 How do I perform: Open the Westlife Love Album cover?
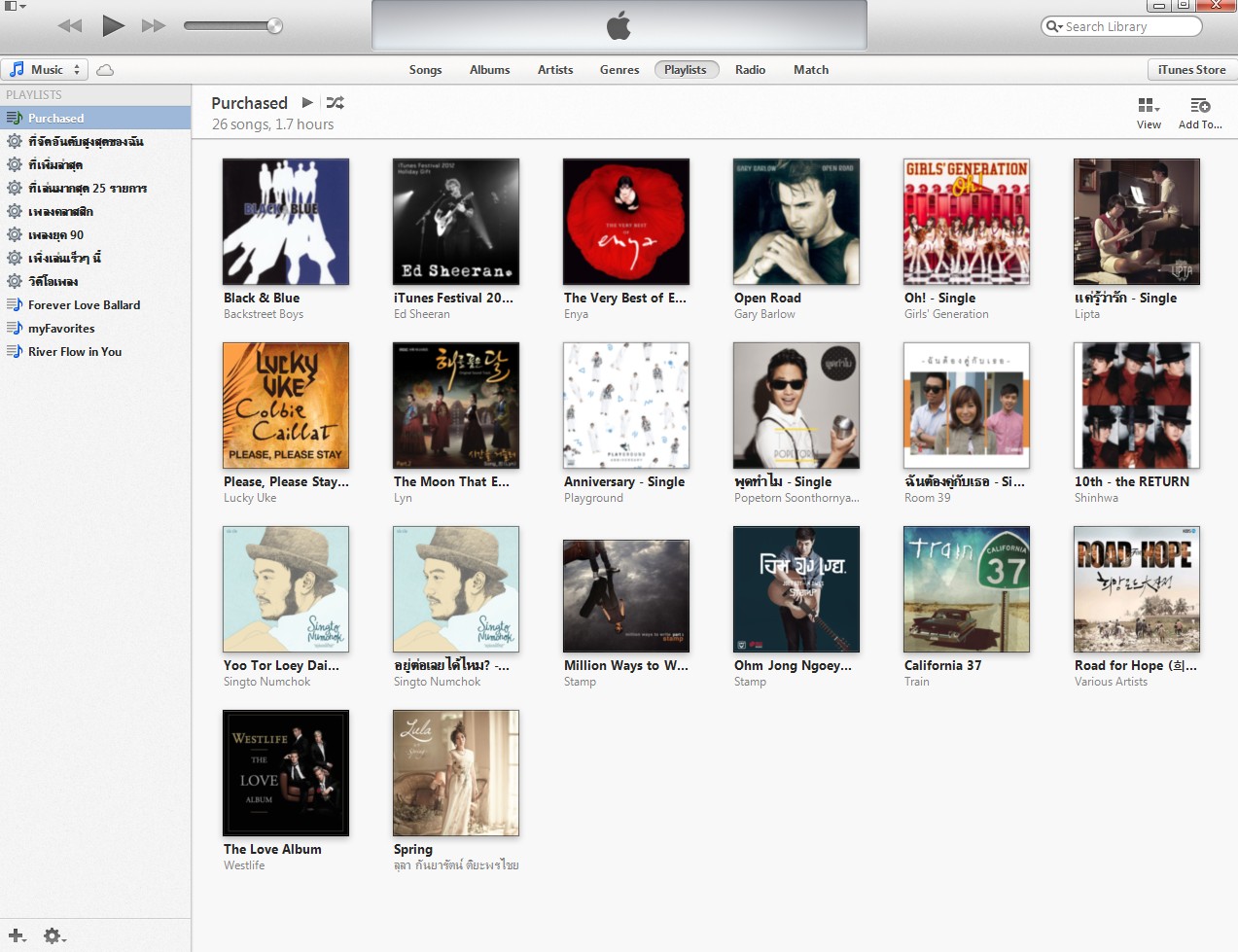click(x=286, y=773)
